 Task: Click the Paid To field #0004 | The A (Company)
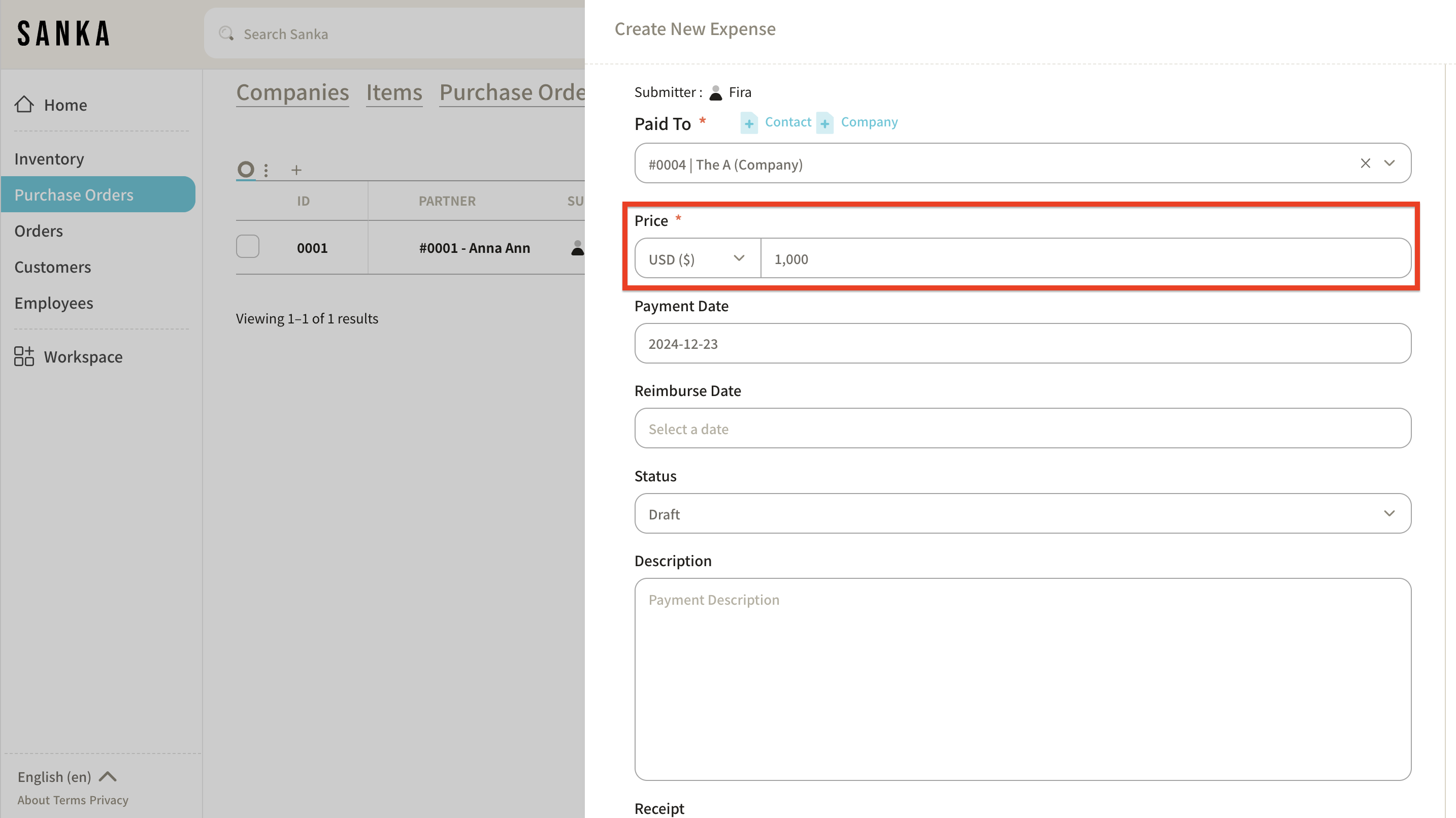pyautogui.click(x=1022, y=163)
